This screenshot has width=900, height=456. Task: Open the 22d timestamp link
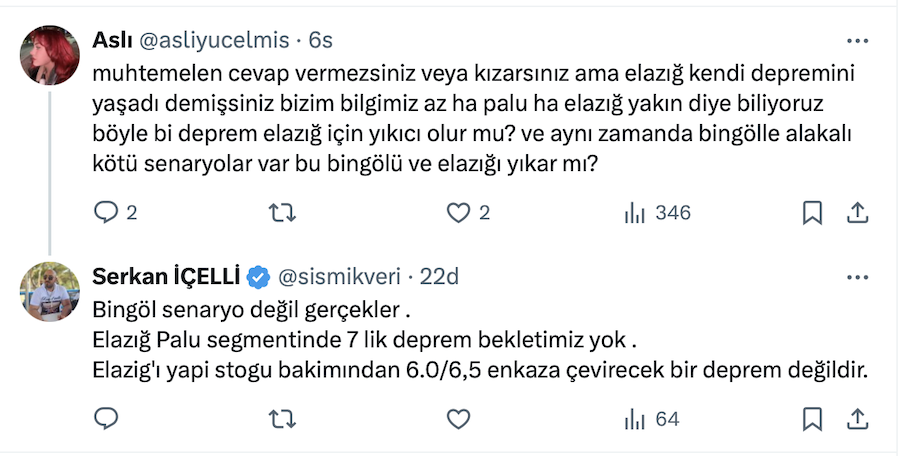[440, 275]
